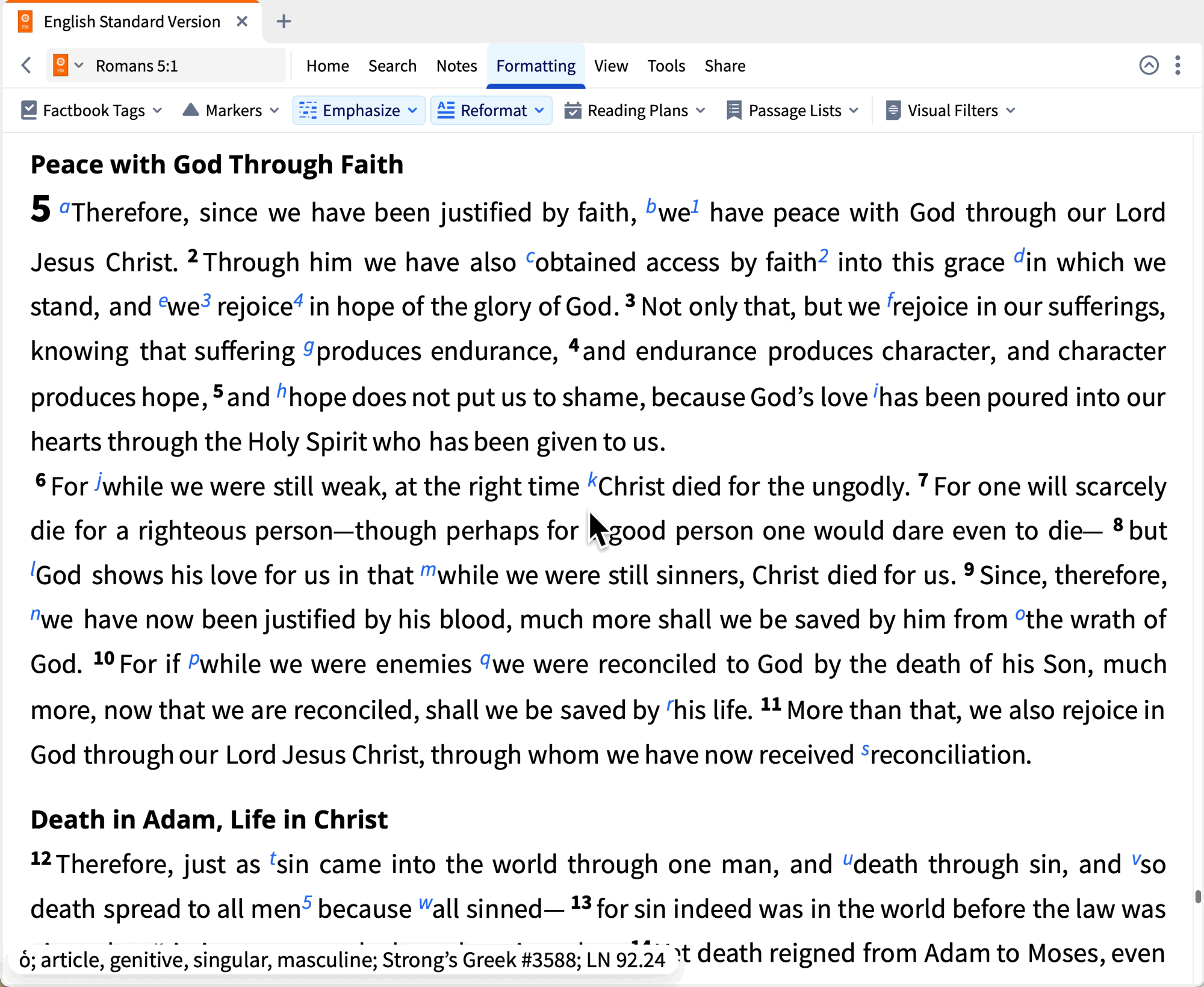The width and height of the screenshot is (1204, 987).
Task: Click the Passage Lists bookmark icon
Action: point(734,110)
